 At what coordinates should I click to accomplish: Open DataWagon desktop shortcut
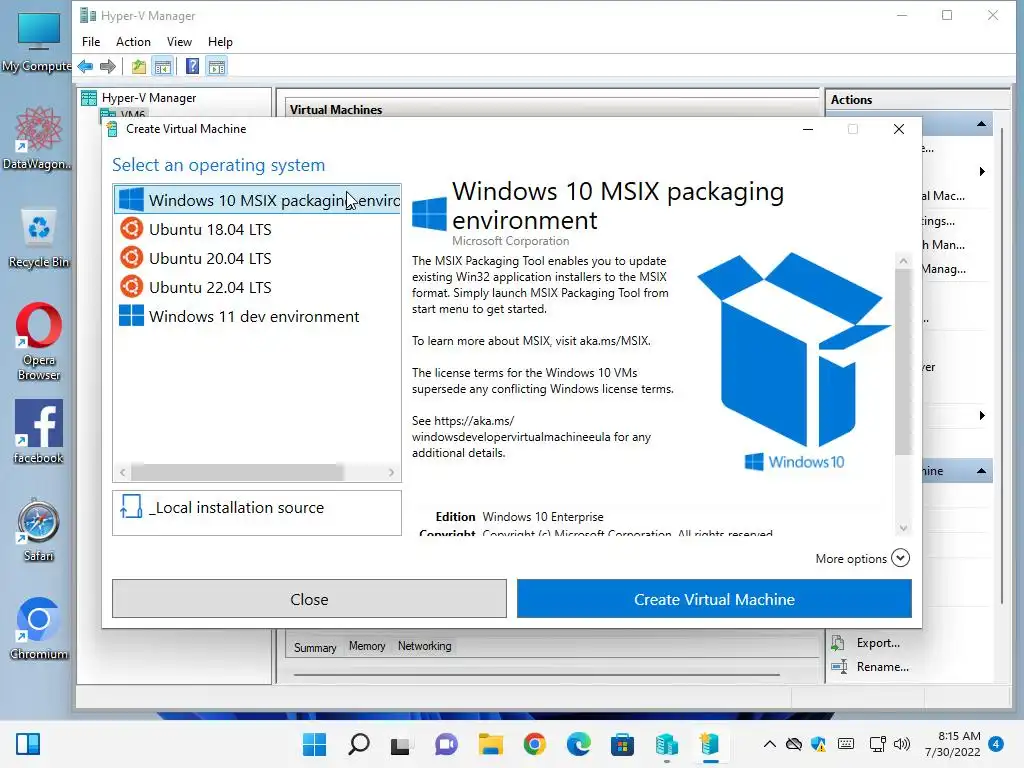(38, 138)
